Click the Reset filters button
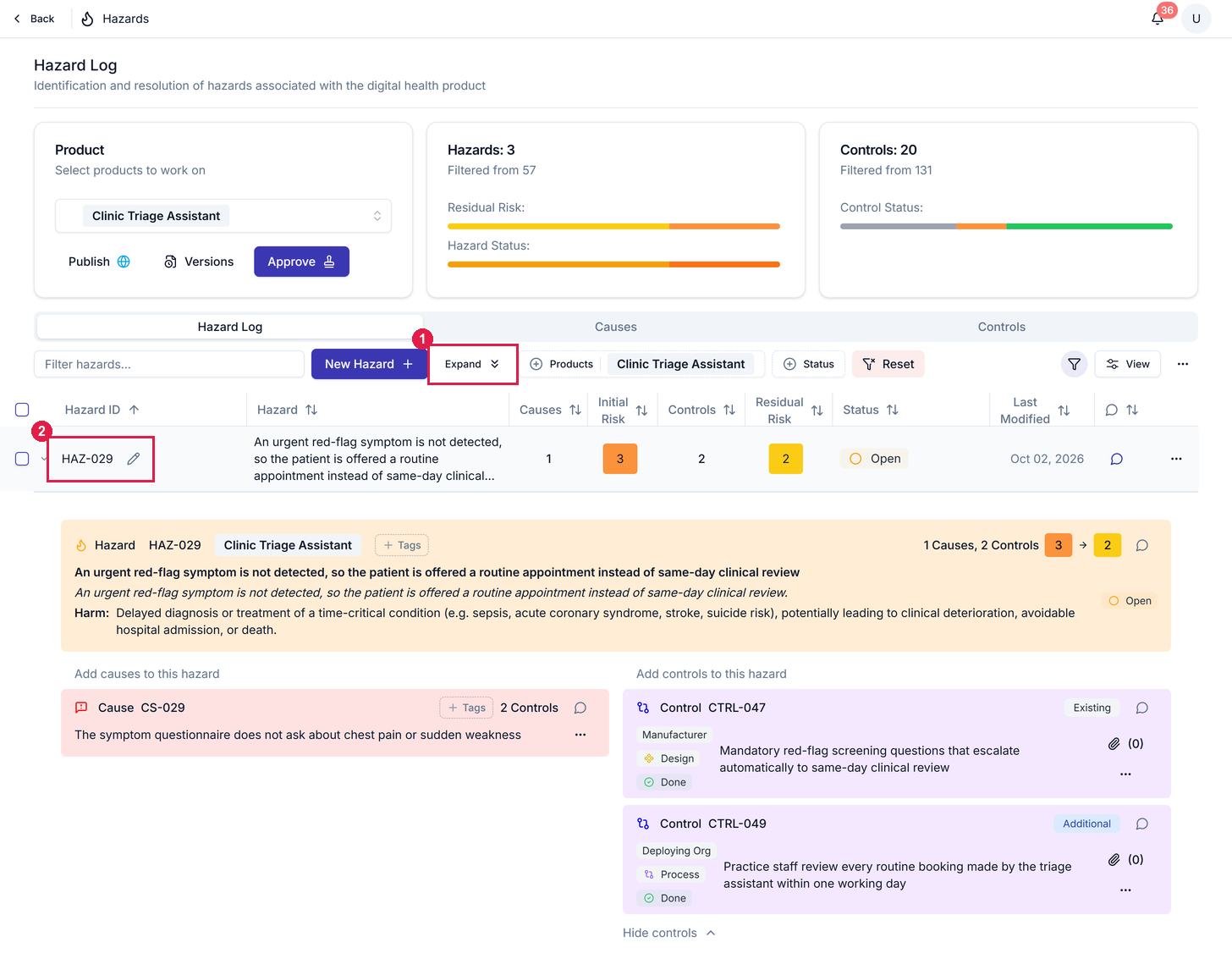Image resolution: width=1232 pixels, height=970 pixels. (x=888, y=364)
